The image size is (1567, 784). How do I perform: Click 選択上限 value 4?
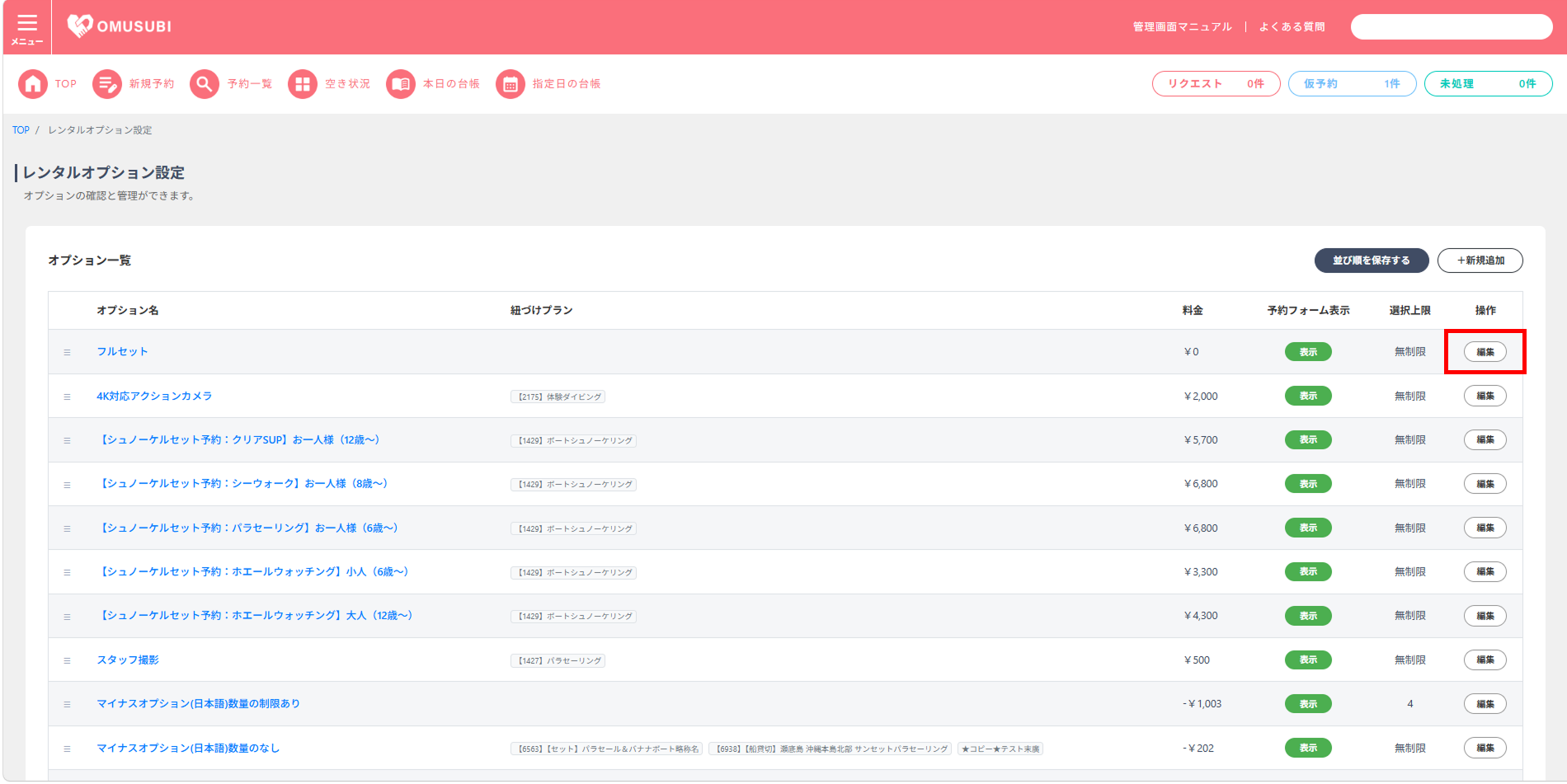(x=1409, y=703)
